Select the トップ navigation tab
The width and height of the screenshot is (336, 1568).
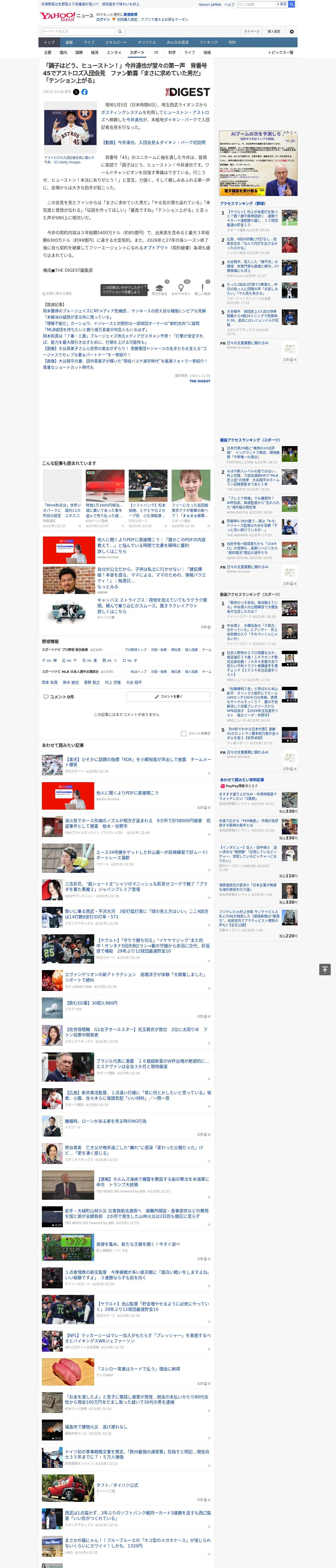(x=49, y=43)
